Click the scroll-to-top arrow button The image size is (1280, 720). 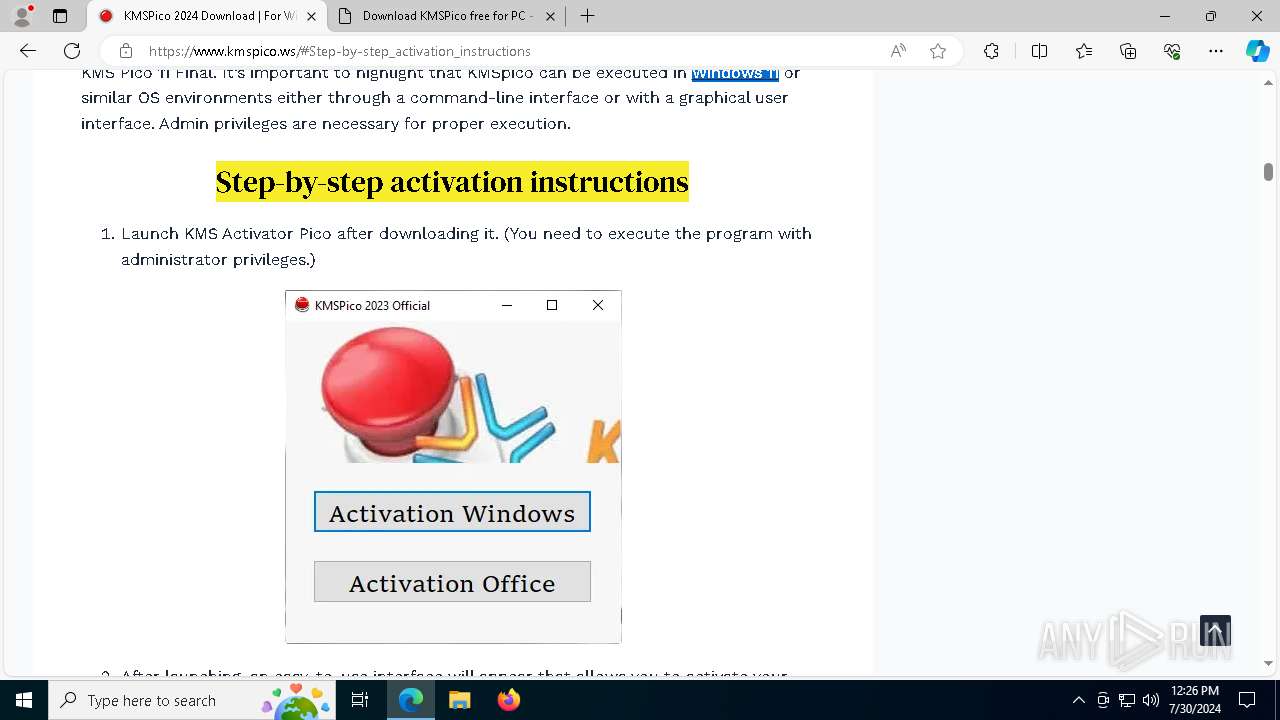(1215, 631)
